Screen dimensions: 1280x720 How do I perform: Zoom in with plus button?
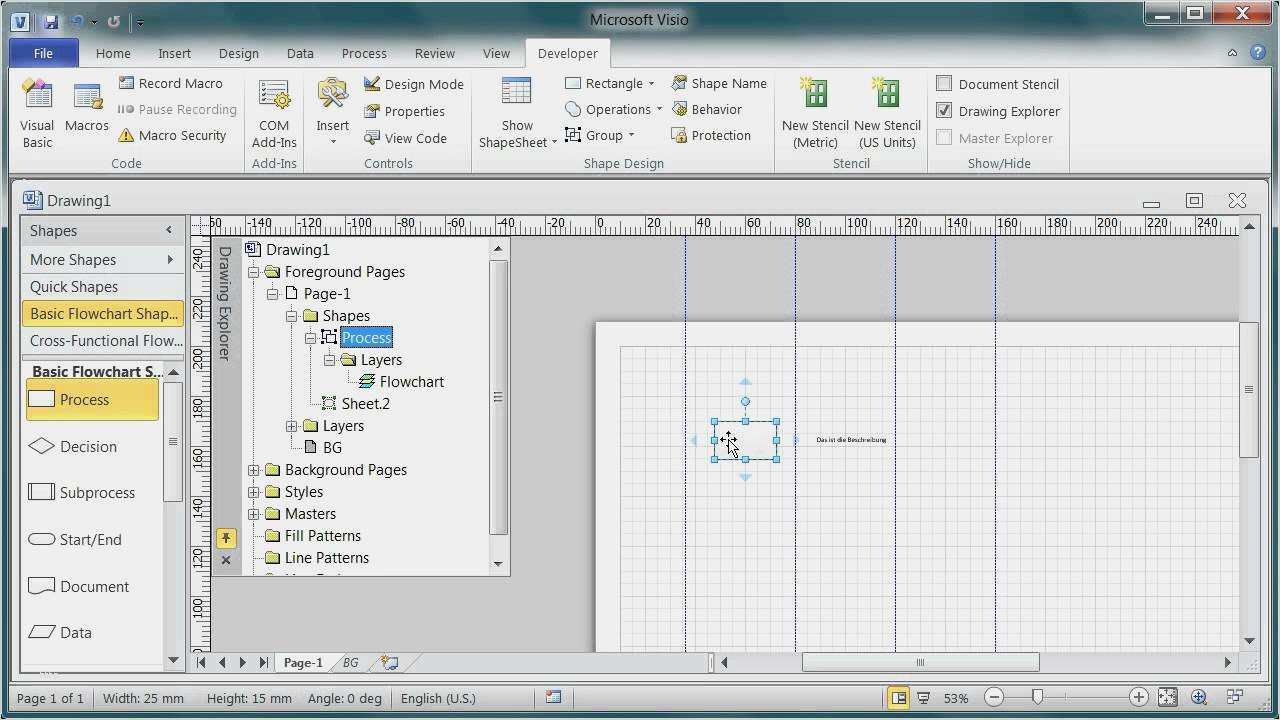click(x=1138, y=697)
